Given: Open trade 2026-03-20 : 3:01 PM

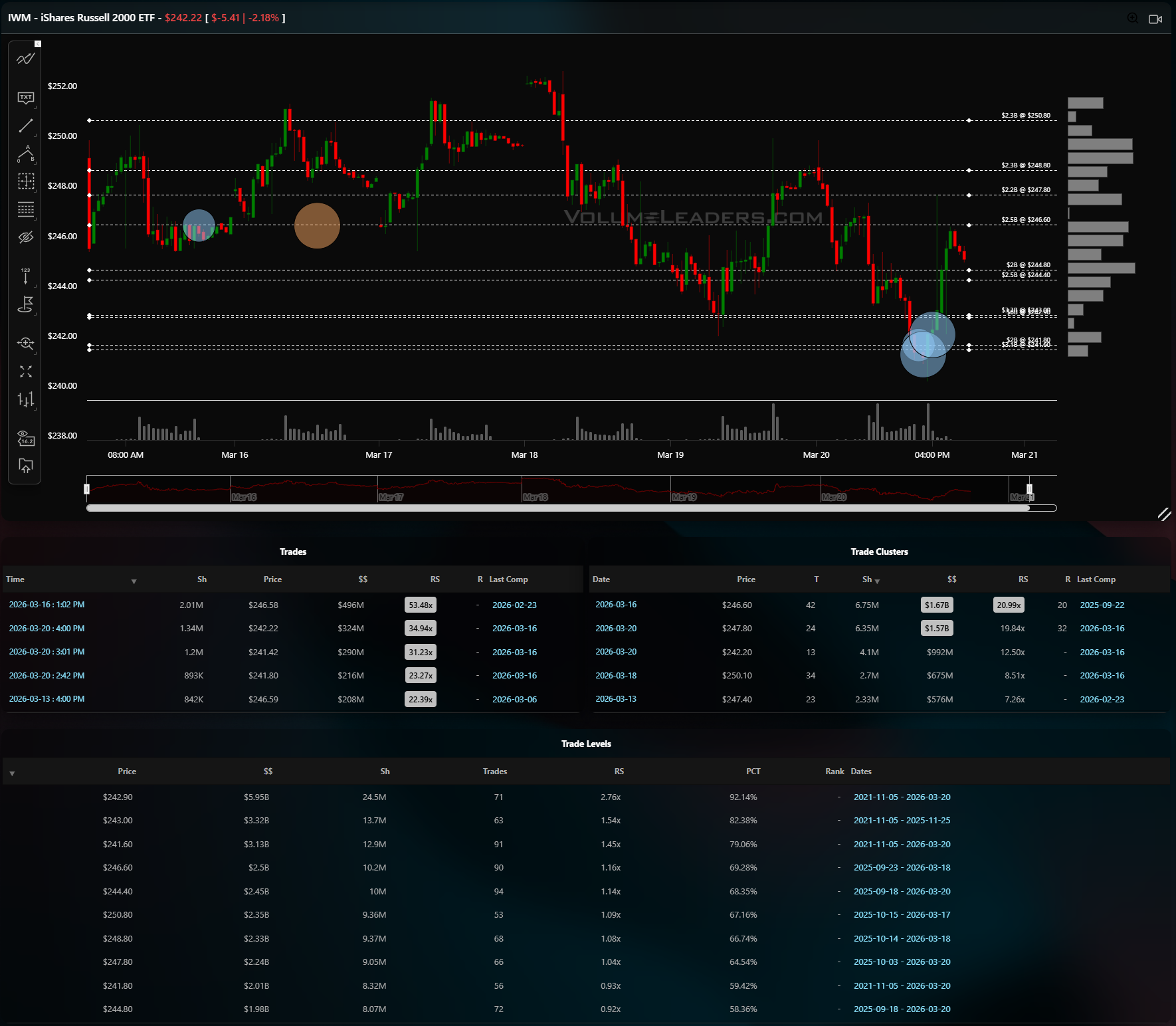Looking at the screenshot, I should pyautogui.click(x=47, y=652).
